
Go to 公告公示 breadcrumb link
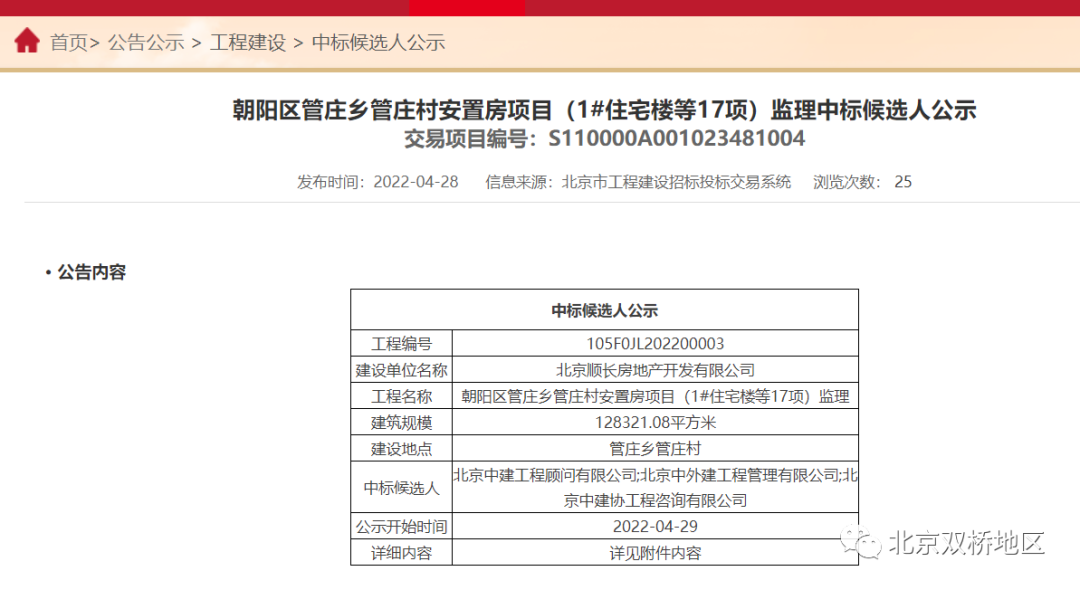pos(146,43)
